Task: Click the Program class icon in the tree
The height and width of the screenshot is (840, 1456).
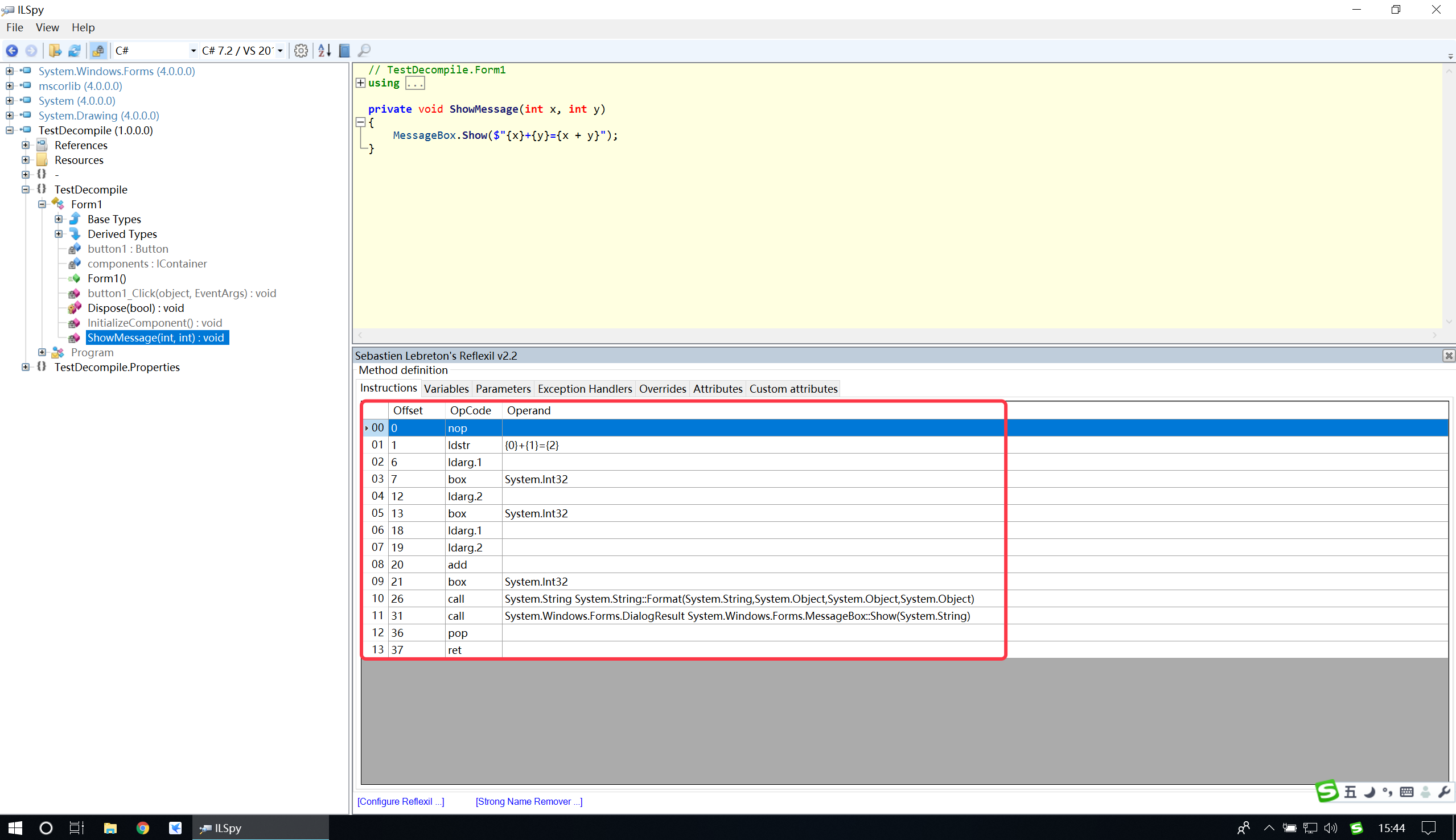Action: point(58,352)
